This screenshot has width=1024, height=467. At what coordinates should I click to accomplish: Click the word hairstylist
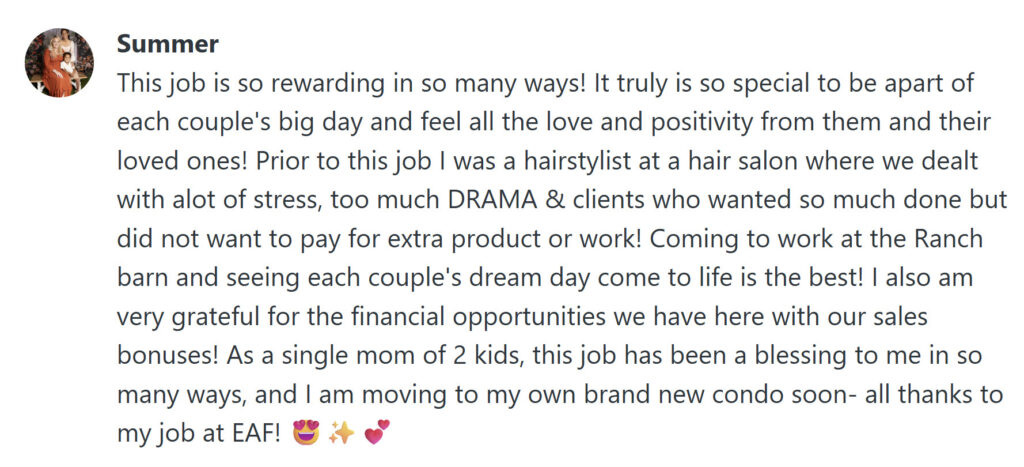[x=480, y=160]
